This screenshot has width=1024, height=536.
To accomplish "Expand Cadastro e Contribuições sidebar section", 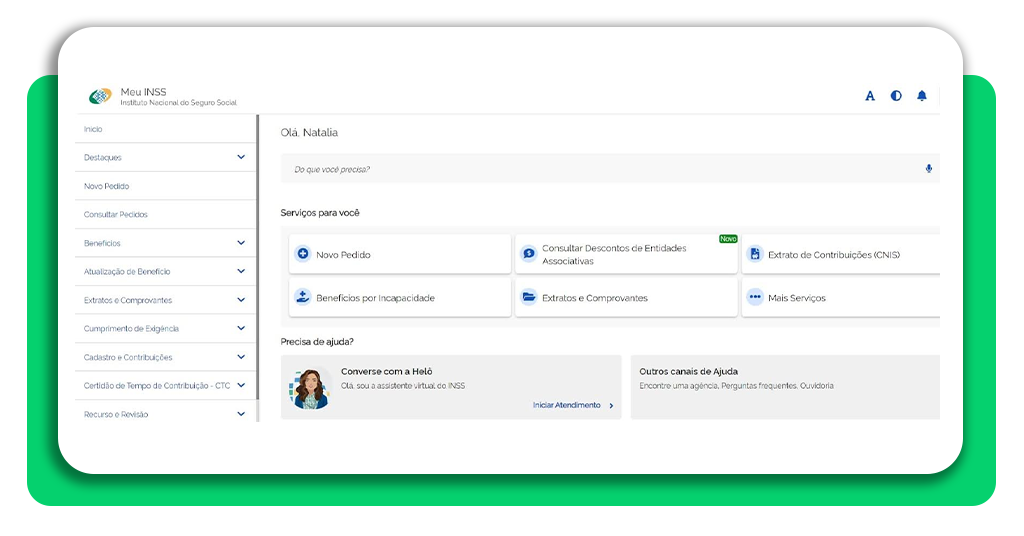I will (x=241, y=357).
